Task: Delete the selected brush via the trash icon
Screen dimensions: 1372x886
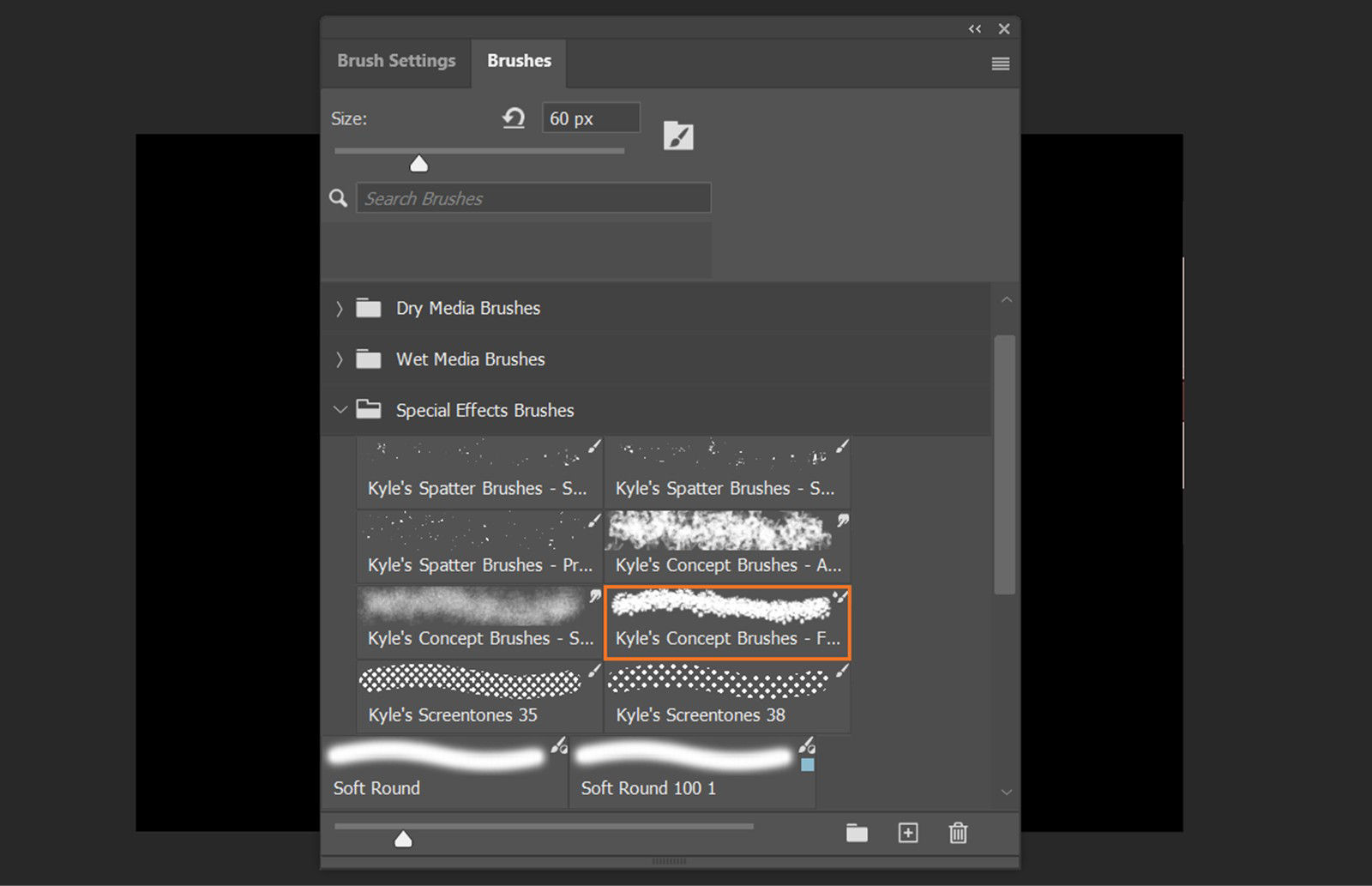Action: [958, 833]
